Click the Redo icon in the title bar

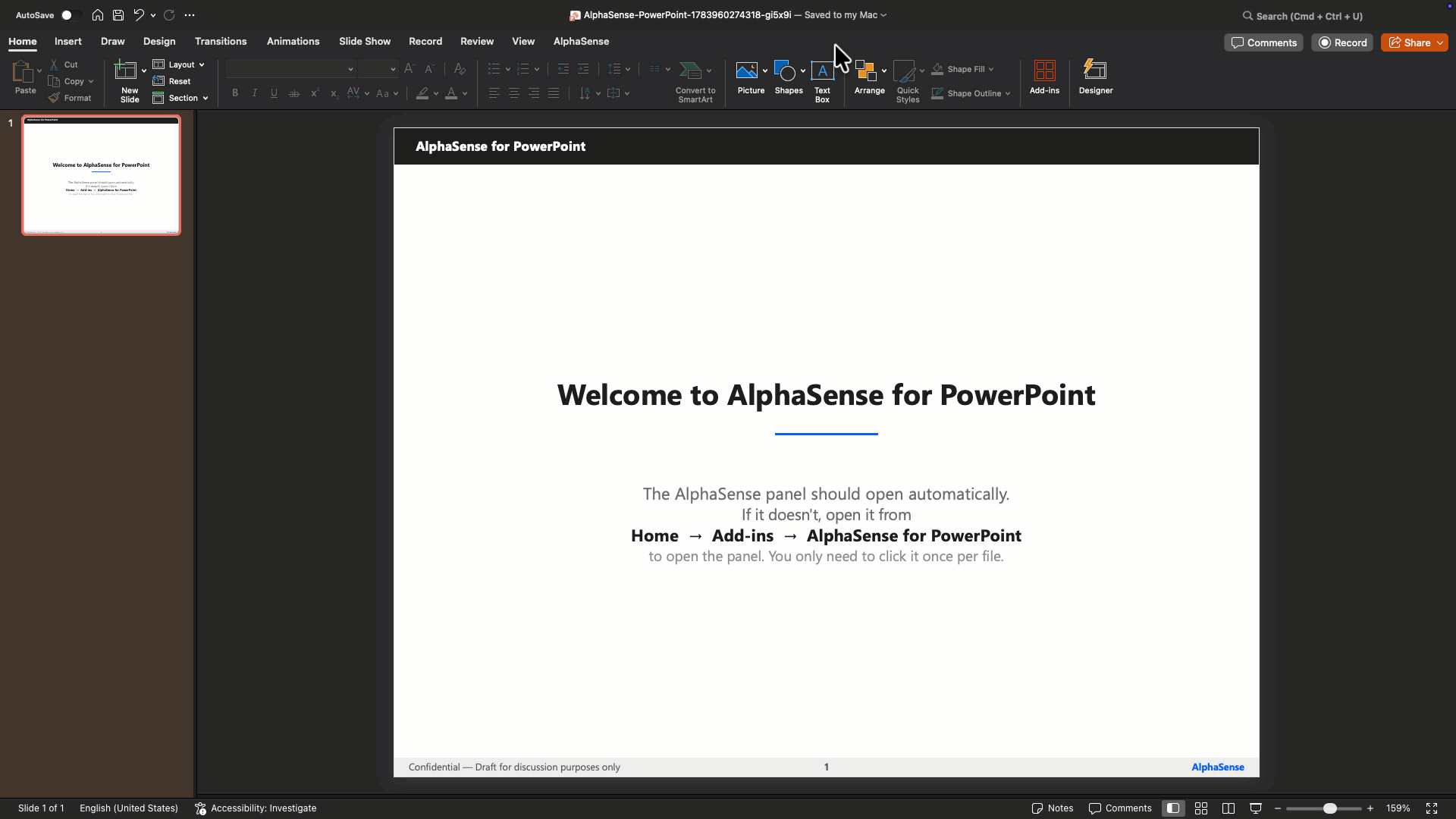pyautogui.click(x=169, y=15)
